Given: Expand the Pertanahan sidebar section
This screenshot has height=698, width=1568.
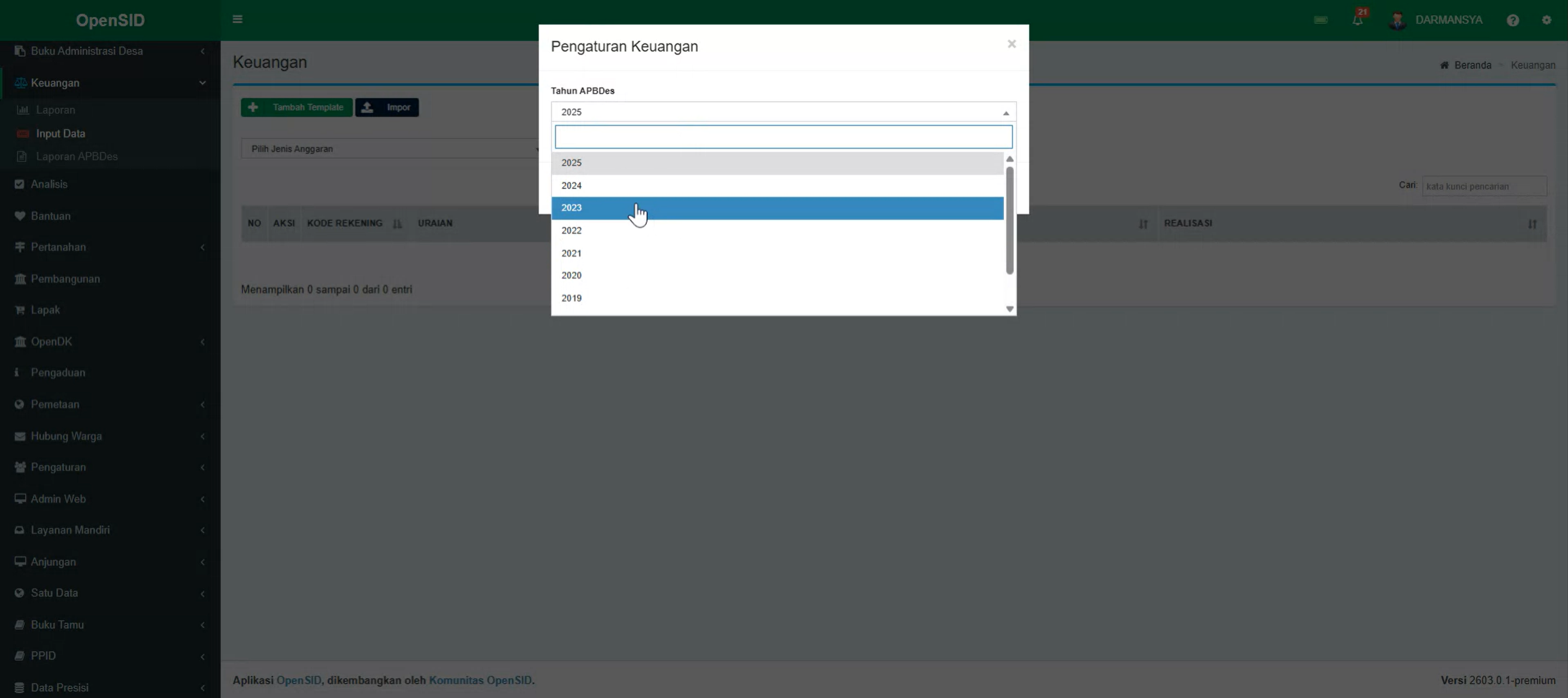Looking at the screenshot, I should click(x=203, y=247).
